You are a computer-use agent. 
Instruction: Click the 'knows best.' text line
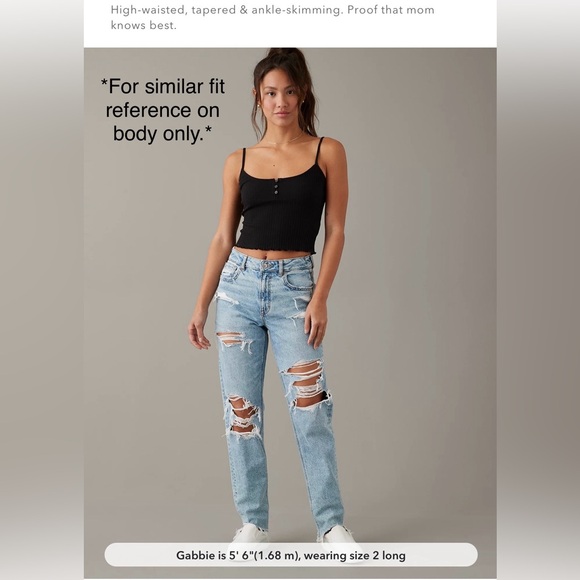tap(144, 25)
